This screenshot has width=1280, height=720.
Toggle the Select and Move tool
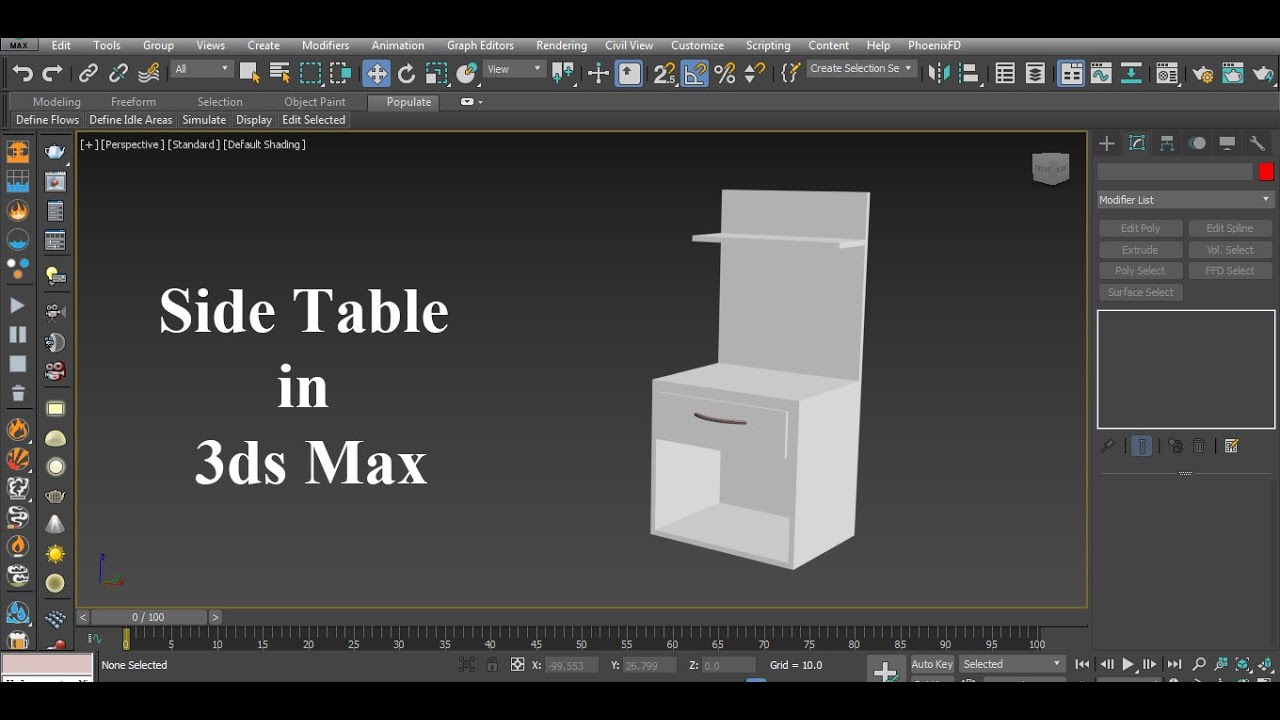376,73
